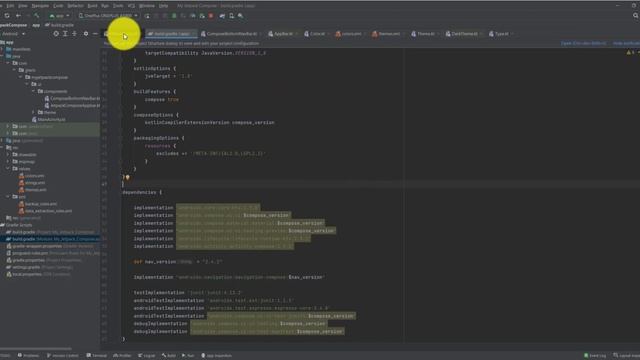Expand the mipmap folder in project tree
Viewport: 640px width, 360px height.
coord(8,162)
